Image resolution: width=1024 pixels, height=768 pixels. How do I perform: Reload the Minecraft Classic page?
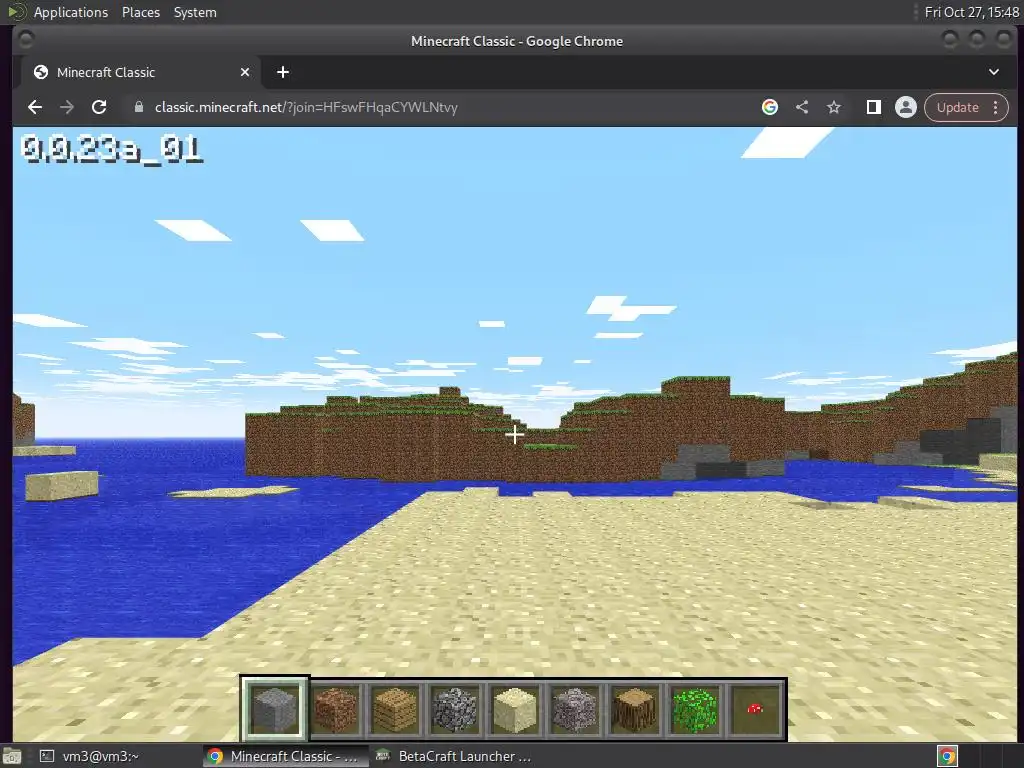[99, 107]
